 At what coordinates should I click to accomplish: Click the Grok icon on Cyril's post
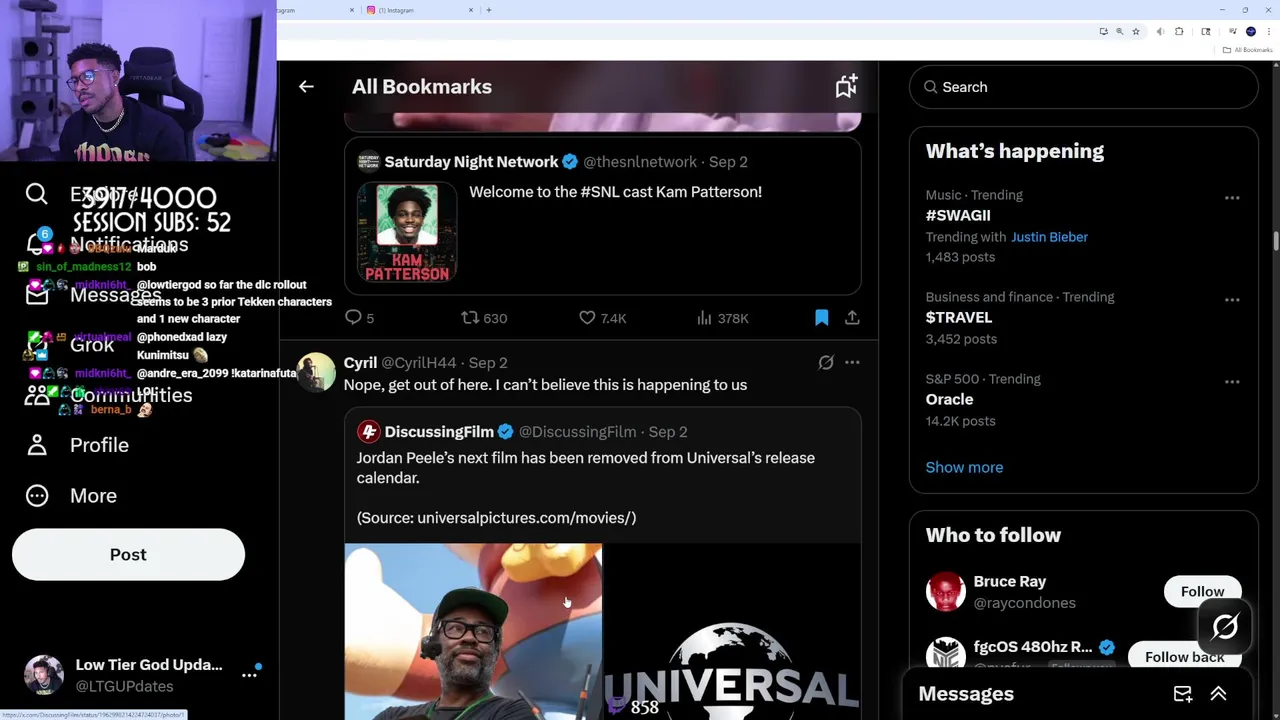click(x=826, y=363)
